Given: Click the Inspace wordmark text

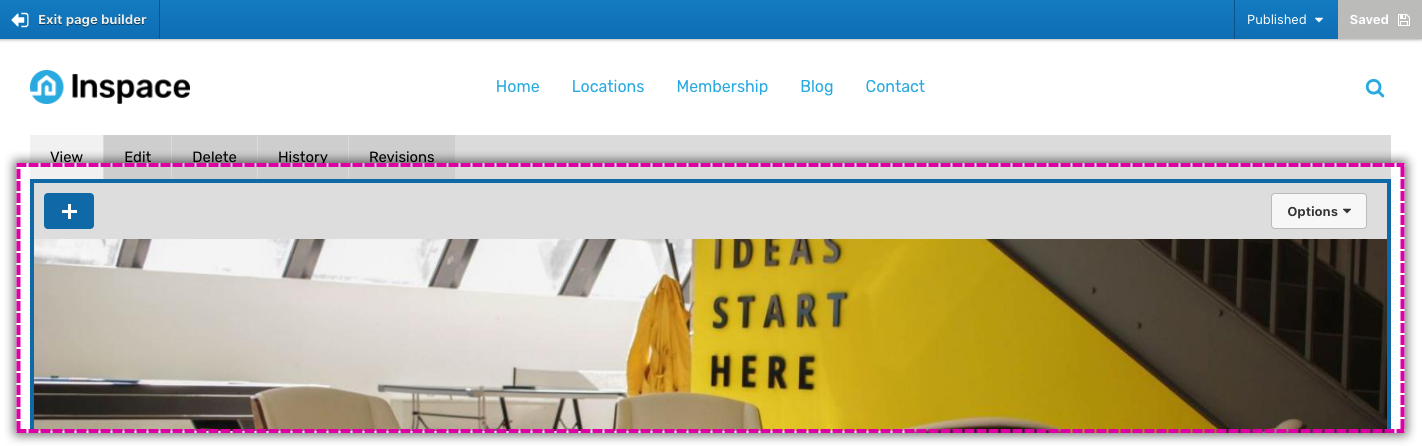Looking at the screenshot, I should (x=130, y=88).
